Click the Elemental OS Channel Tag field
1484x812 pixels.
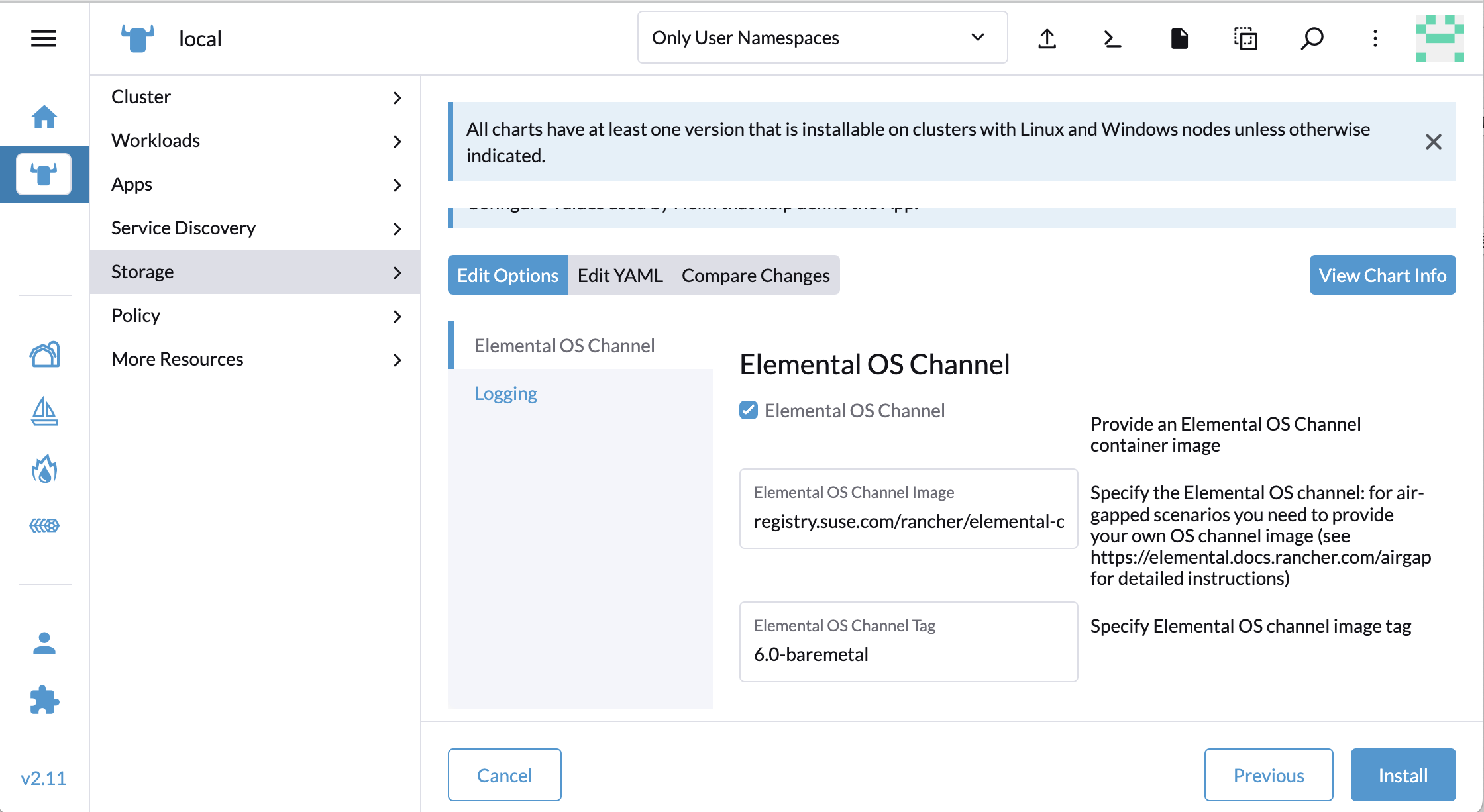tap(908, 654)
